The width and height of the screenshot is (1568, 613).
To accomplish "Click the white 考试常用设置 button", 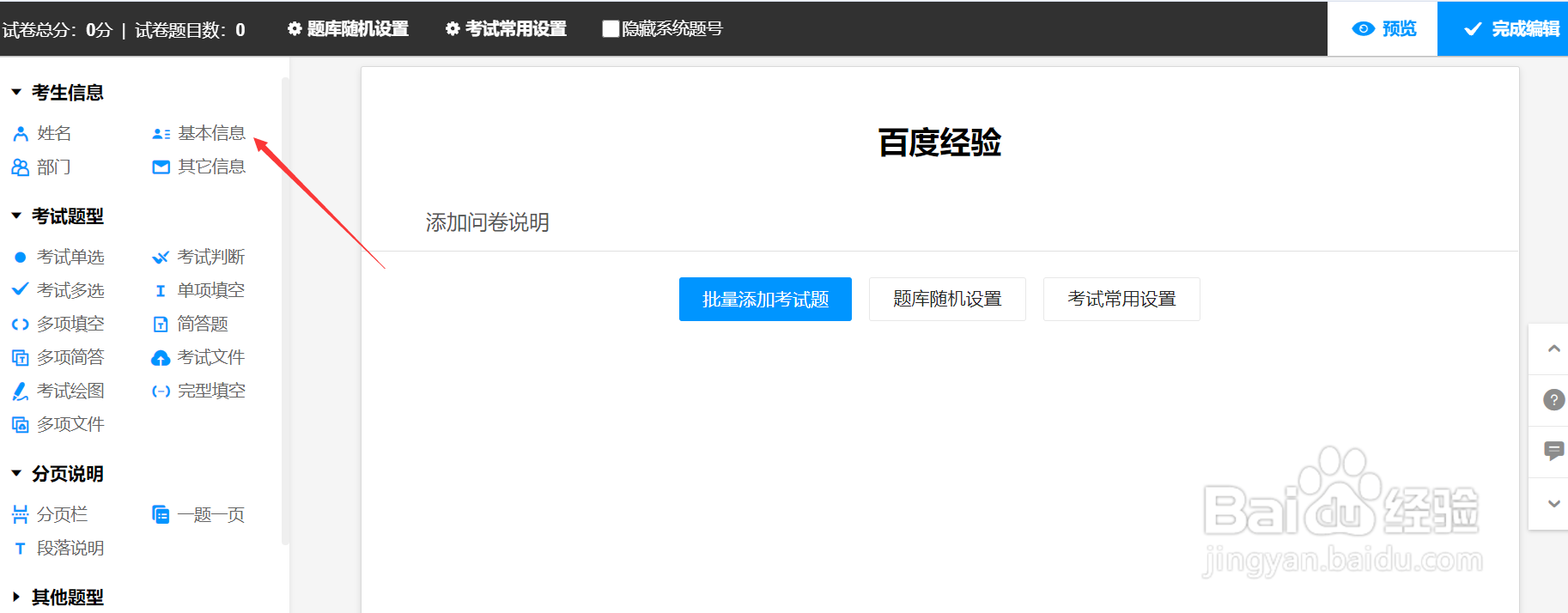I will 1121,299.
